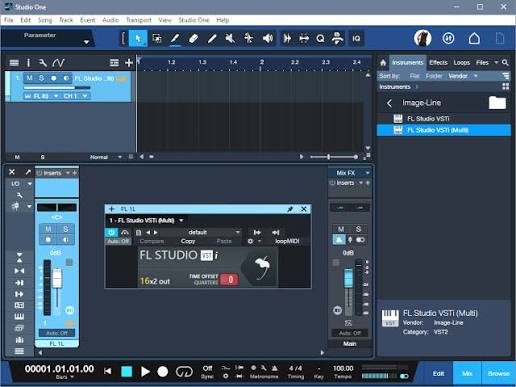Screen dimensions: 516x387
Task: Select the Range tool
Action: click(157, 38)
